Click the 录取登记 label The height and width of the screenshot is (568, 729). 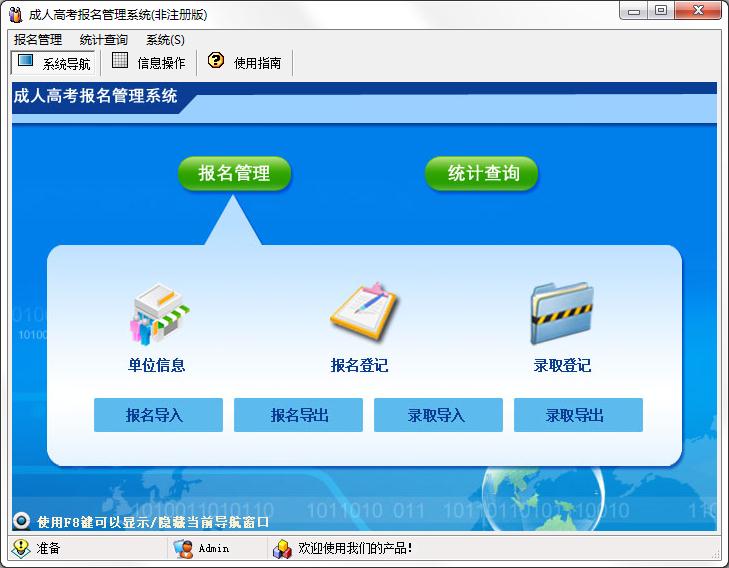click(x=563, y=365)
